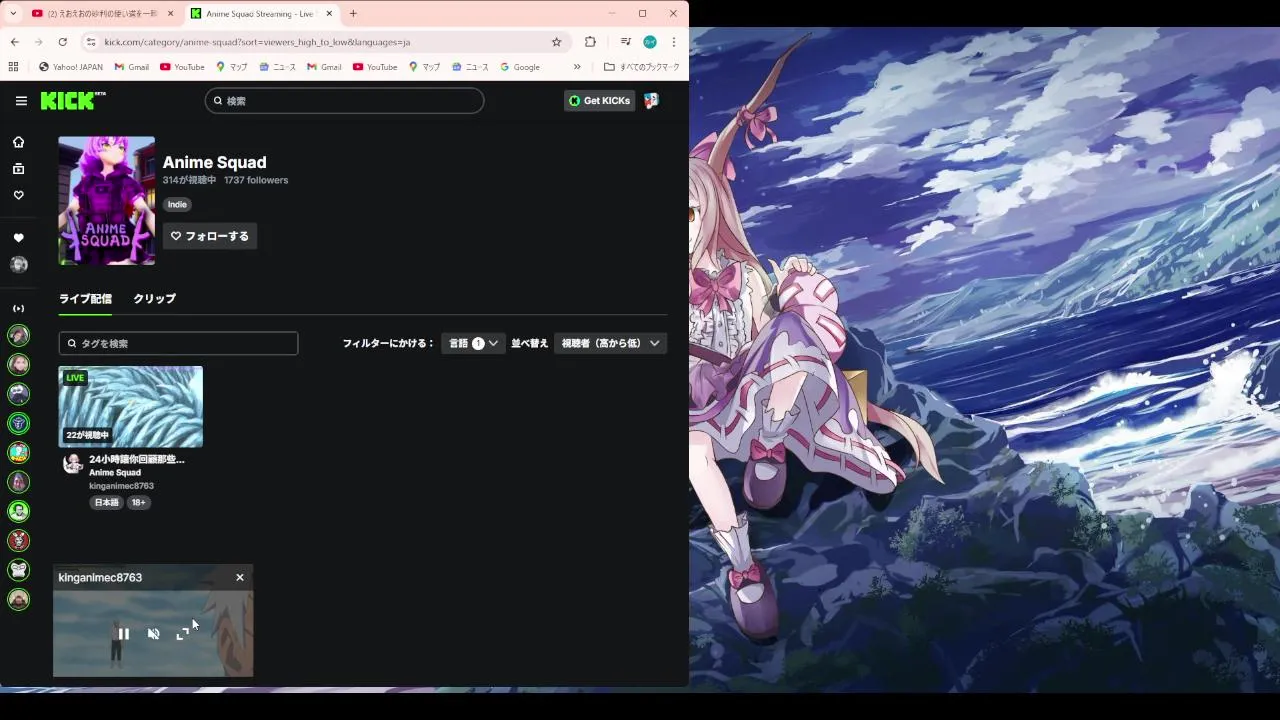
Task: Open Yahoo! JAPAN bookmark
Action: point(70,67)
